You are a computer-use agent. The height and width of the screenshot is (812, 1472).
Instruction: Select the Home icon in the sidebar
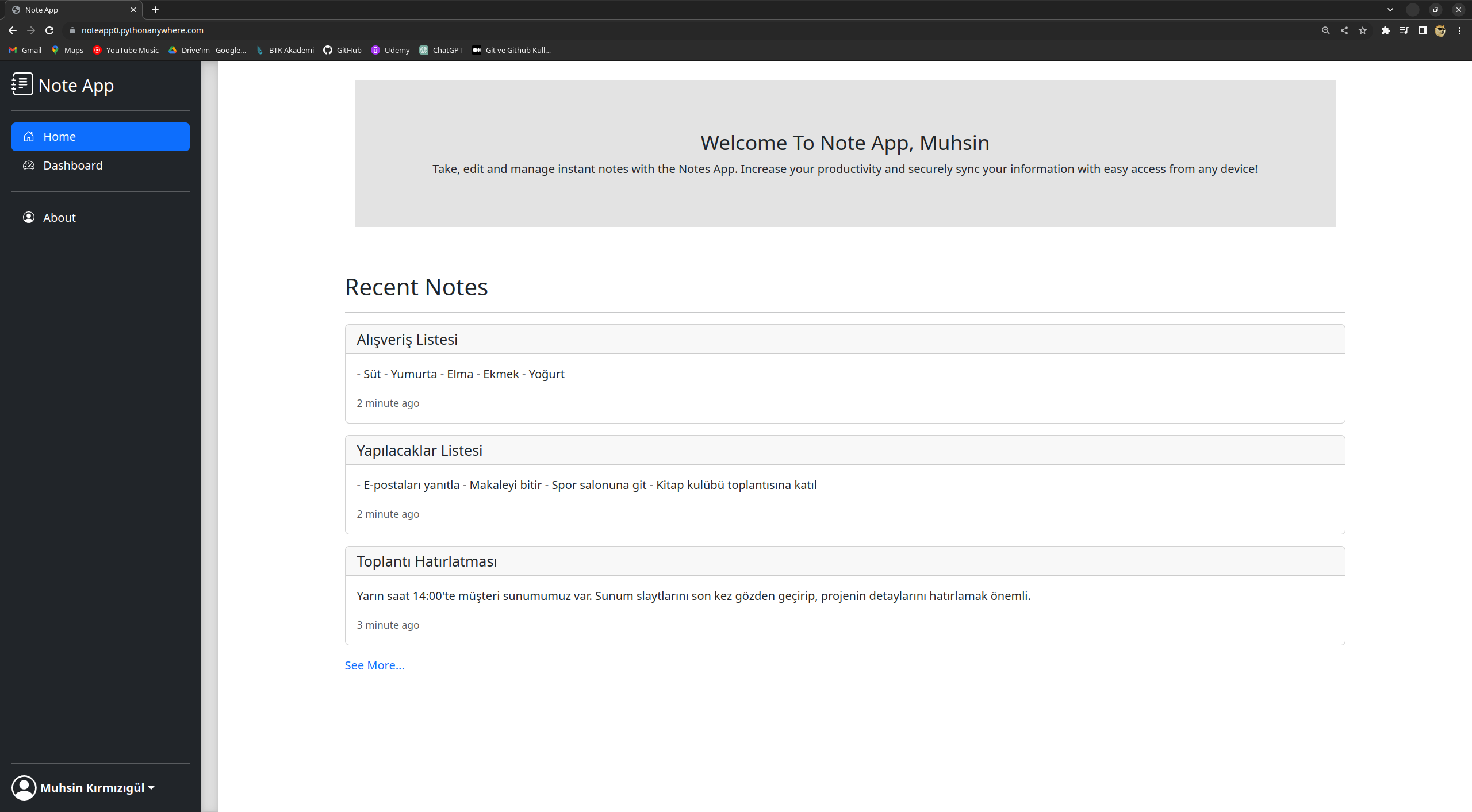[x=28, y=137]
